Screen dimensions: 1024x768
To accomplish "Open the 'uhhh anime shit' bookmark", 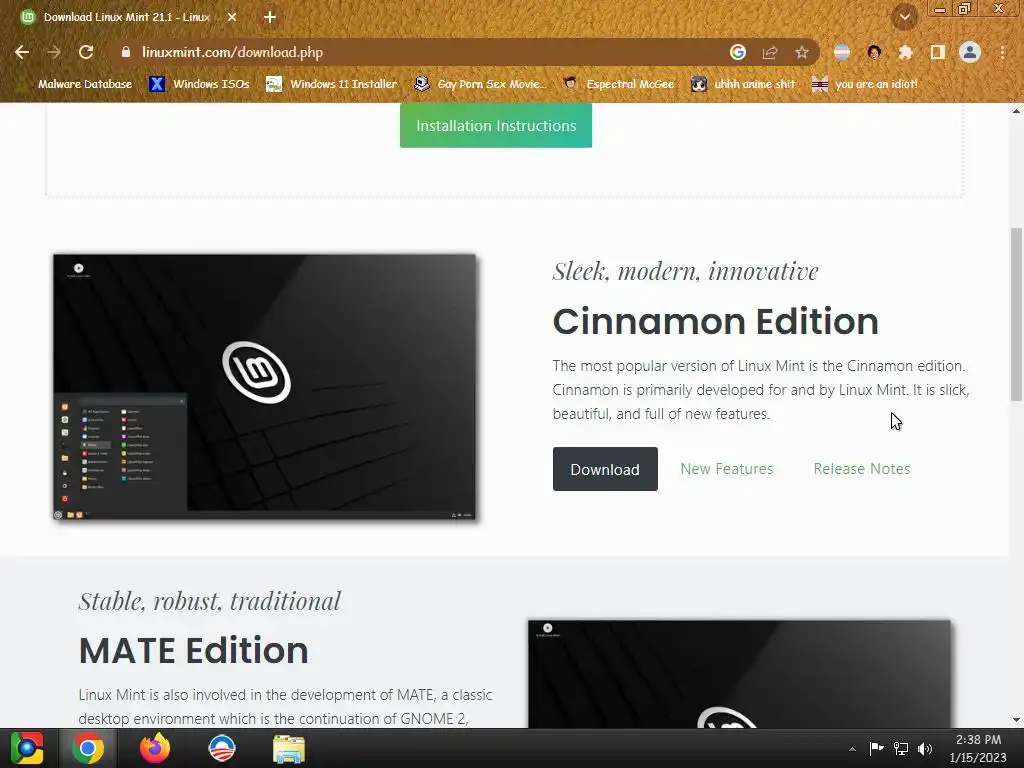I will point(744,84).
